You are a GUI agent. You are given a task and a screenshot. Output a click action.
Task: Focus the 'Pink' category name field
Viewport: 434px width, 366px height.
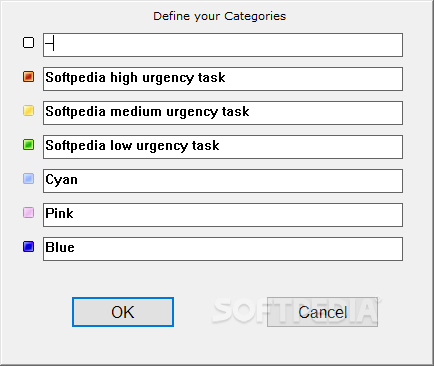pos(223,215)
